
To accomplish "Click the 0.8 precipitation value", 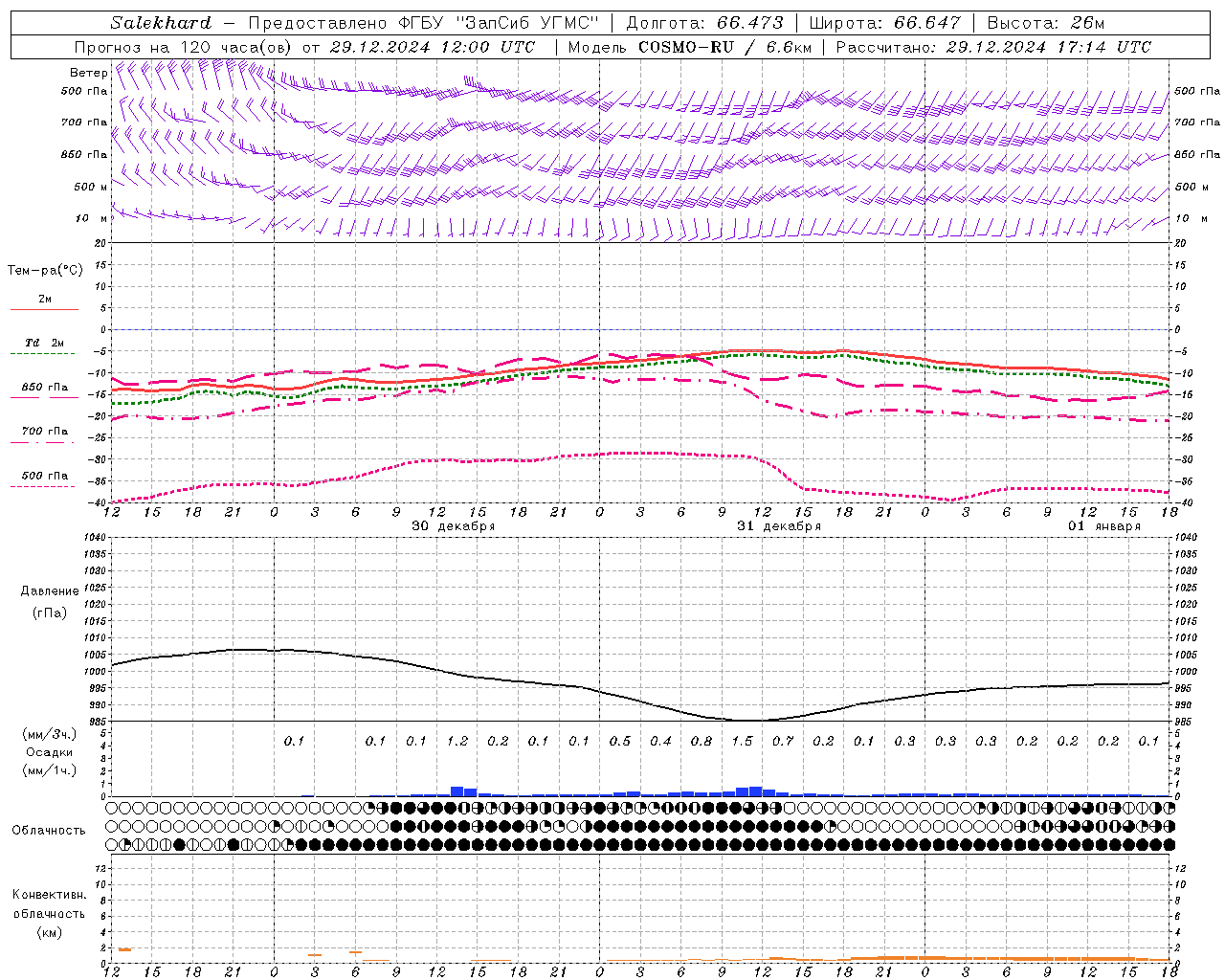I will (x=702, y=741).
